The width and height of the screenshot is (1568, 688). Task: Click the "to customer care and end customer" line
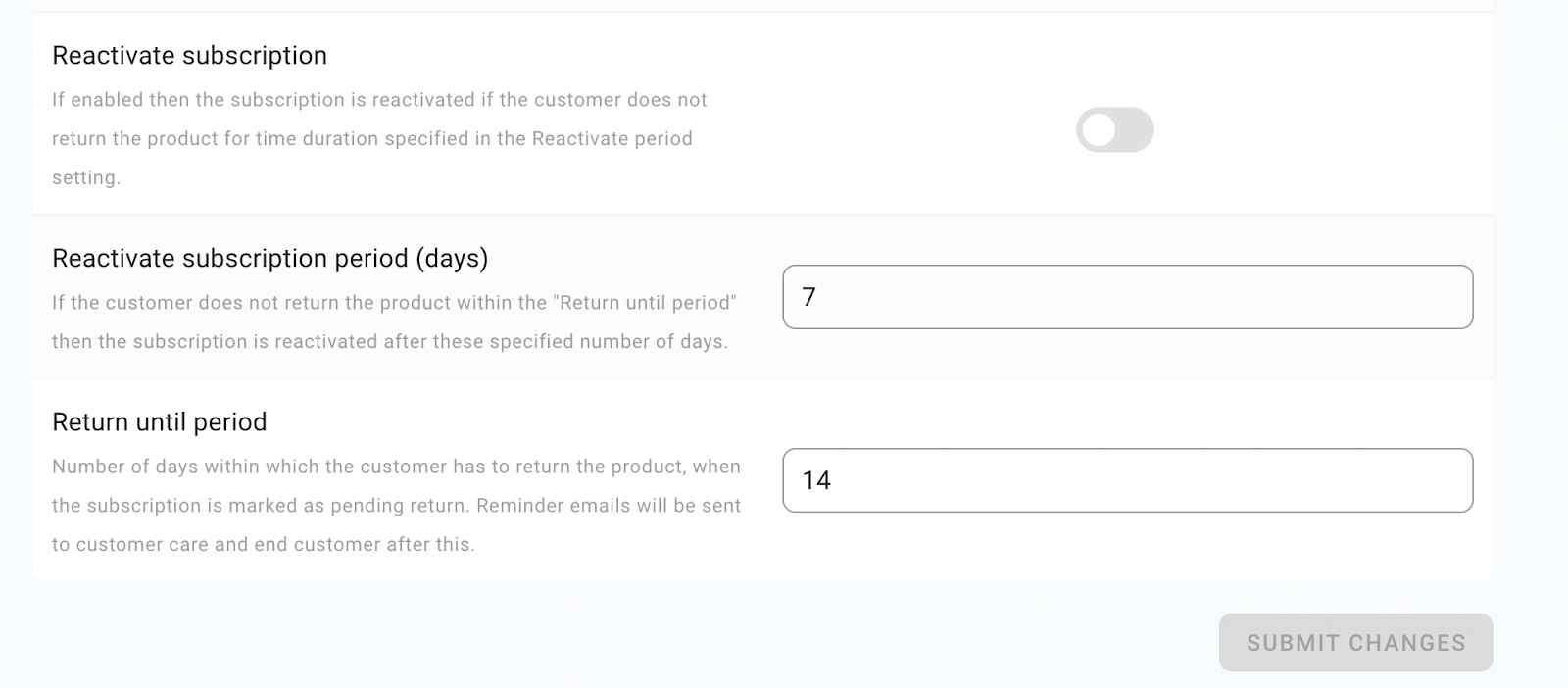[263, 545]
